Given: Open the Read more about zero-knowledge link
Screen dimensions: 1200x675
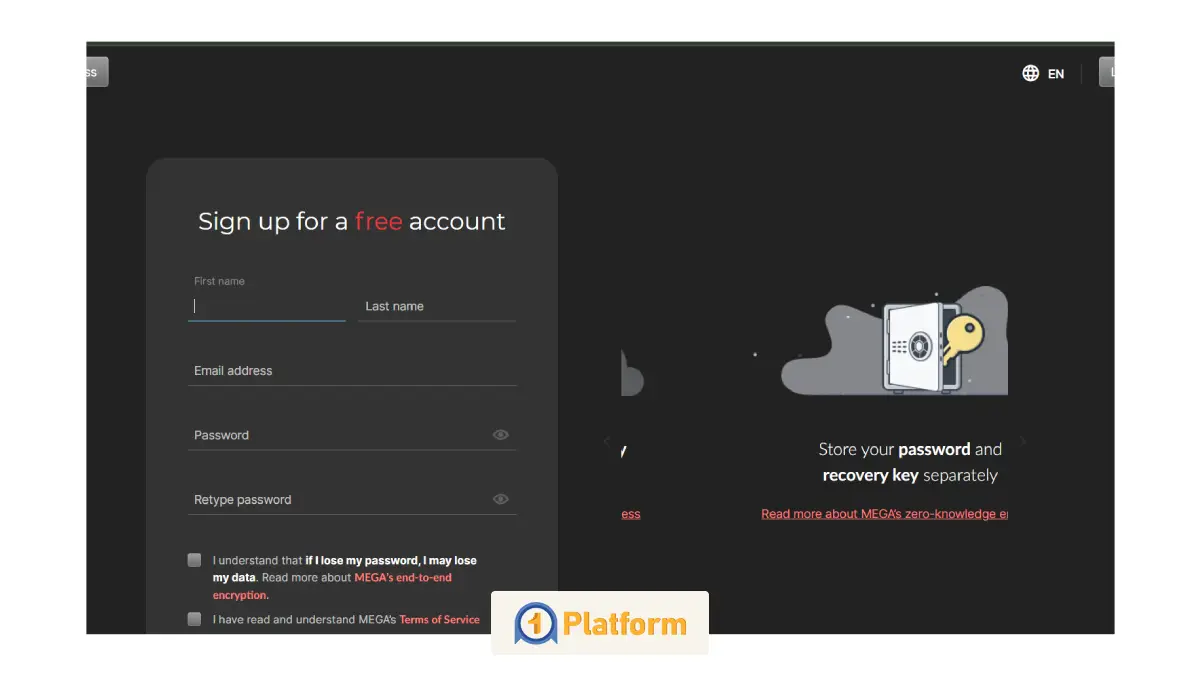Looking at the screenshot, I should (x=884, y=514).
